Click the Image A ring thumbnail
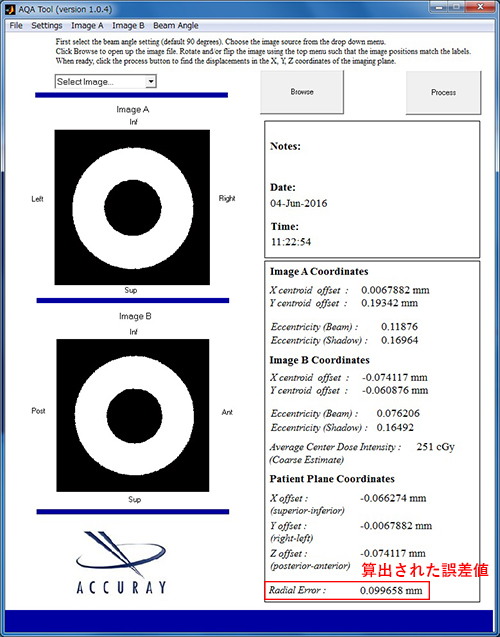Viewport: 500px width, 637px height. (x=132, y=207)
